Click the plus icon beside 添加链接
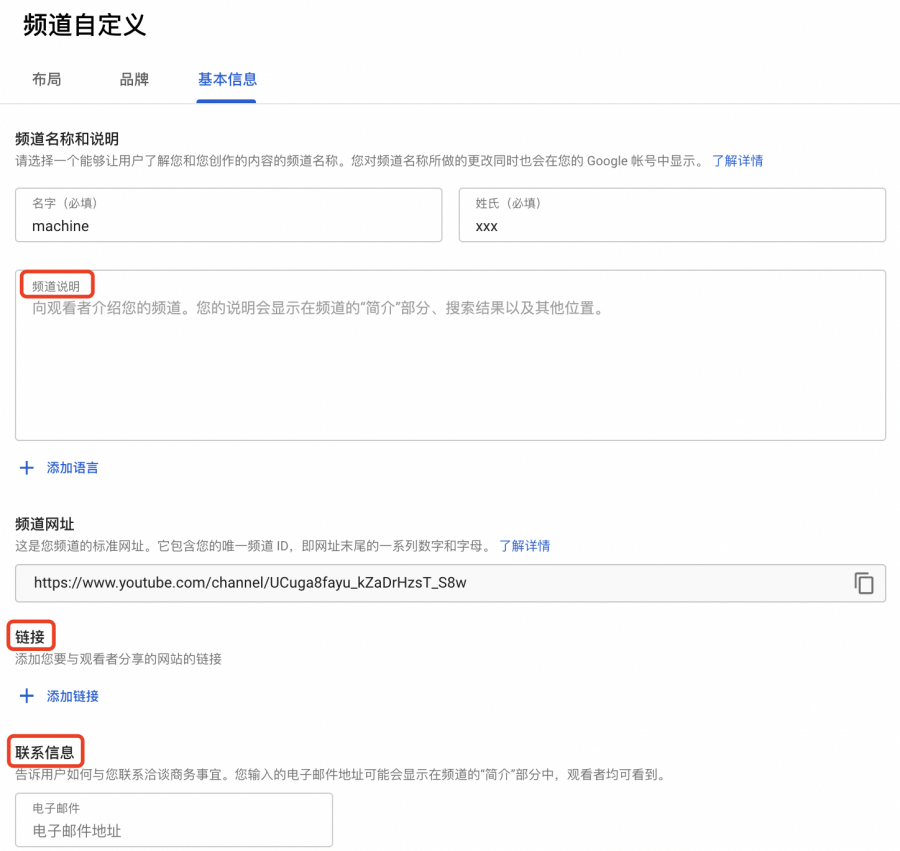The width and height of the screenshot is (900, 851). (26, 696)
